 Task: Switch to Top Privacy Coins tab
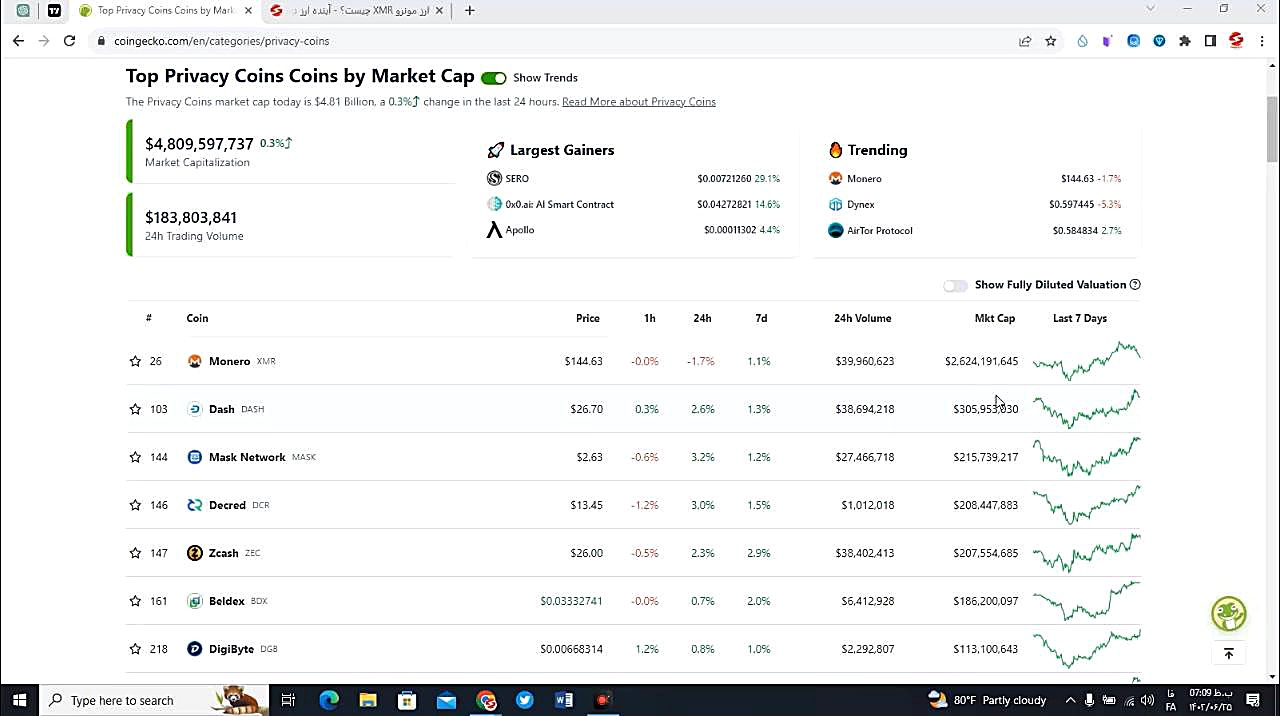point(165,10)
